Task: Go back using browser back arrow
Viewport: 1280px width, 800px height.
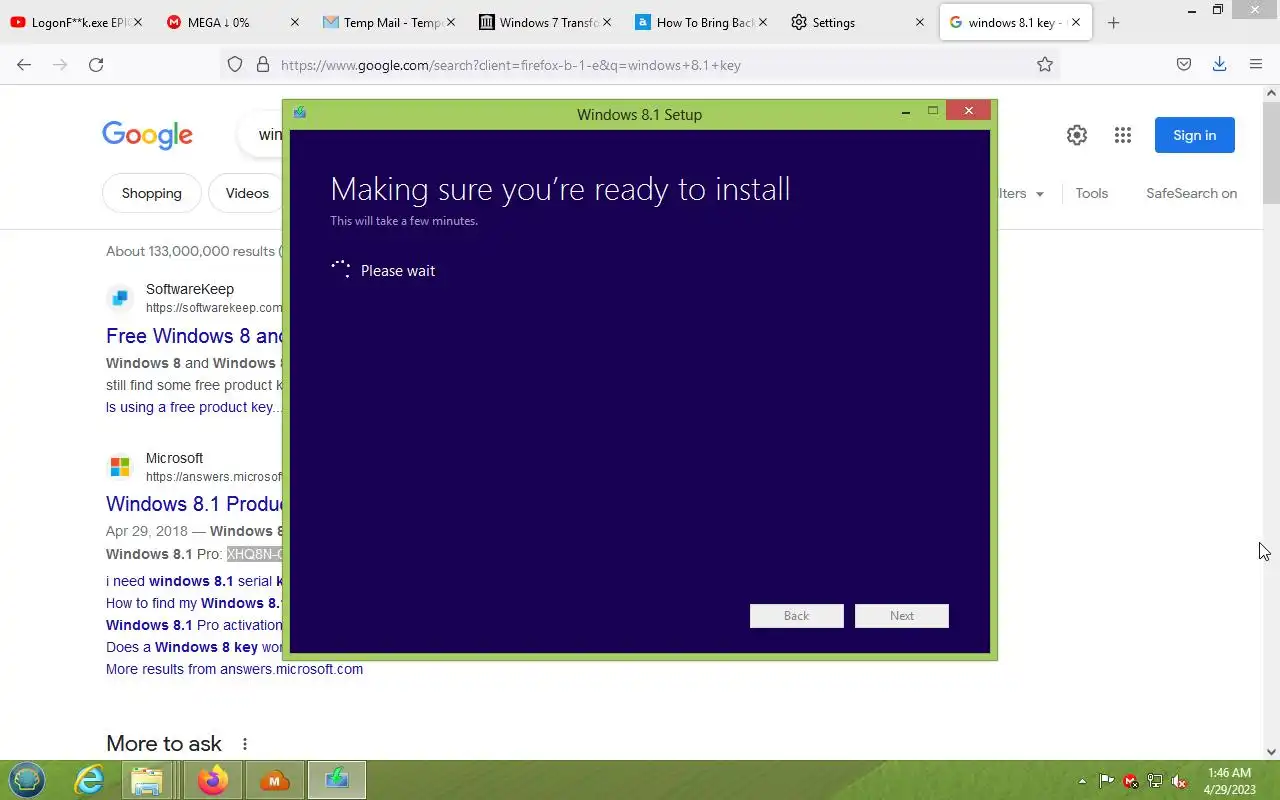Action: click(24, 64)
